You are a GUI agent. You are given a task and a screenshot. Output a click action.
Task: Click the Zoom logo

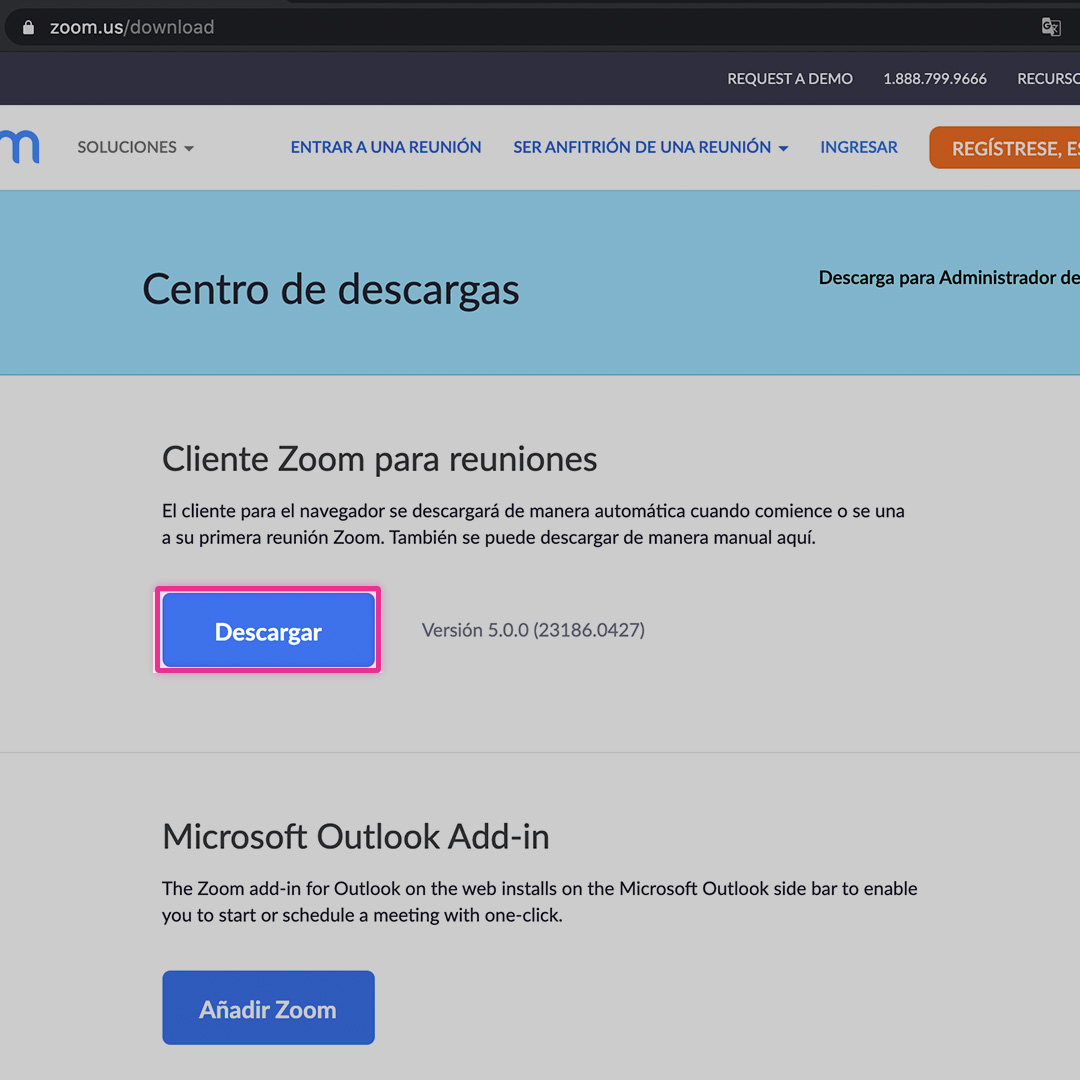[20, 147]
